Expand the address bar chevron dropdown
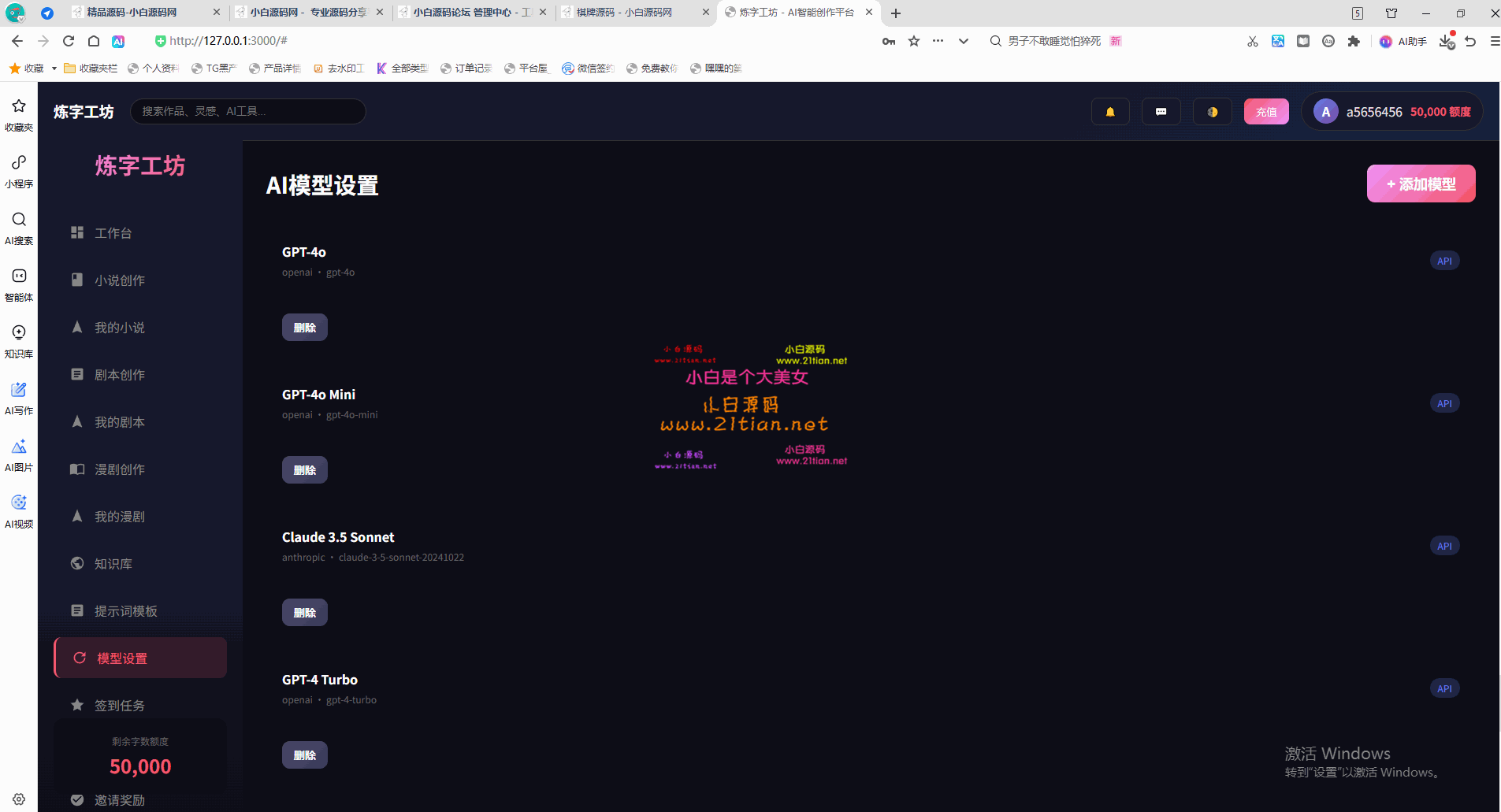This screenshot has height=812, width=1501. (964, 41)
